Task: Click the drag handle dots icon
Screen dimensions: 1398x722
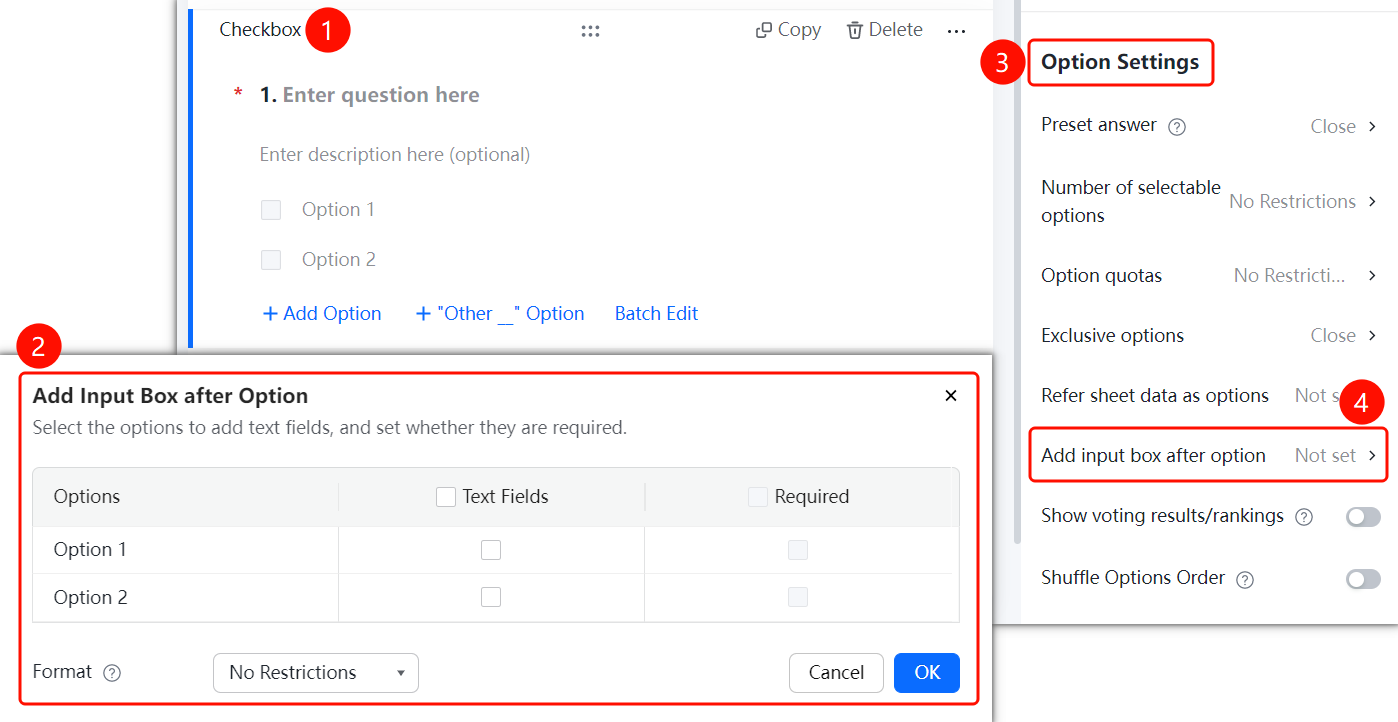Action: 590,31
